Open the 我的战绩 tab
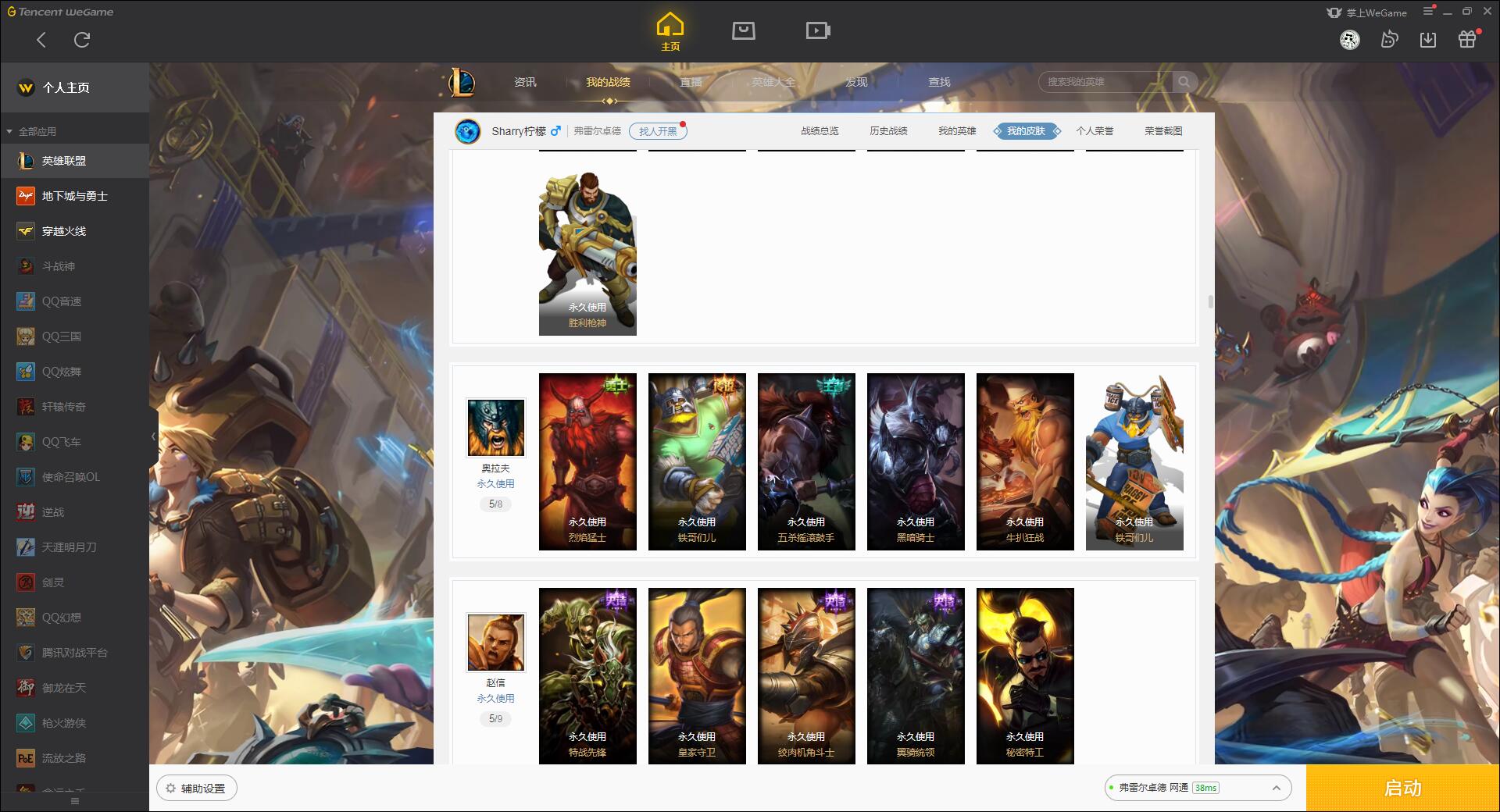 (x=608, y=82)
